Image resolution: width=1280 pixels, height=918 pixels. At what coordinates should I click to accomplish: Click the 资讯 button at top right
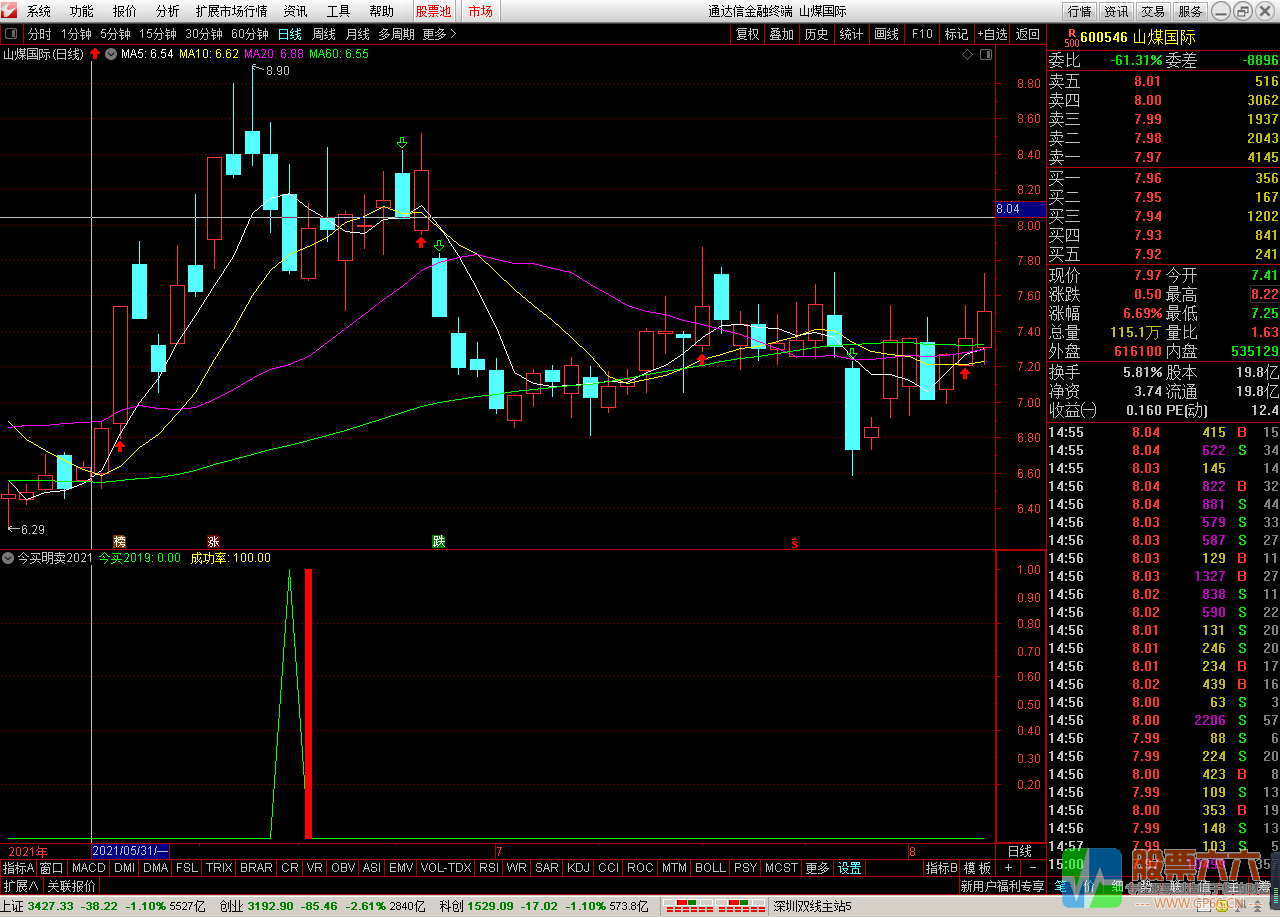point(1116,11)
